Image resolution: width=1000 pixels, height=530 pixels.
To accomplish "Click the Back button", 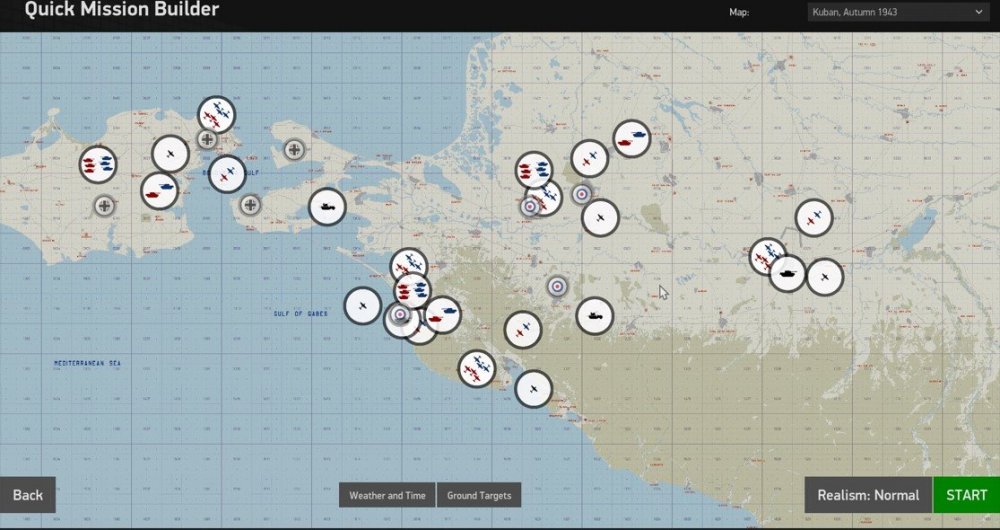I will [27, 495].
